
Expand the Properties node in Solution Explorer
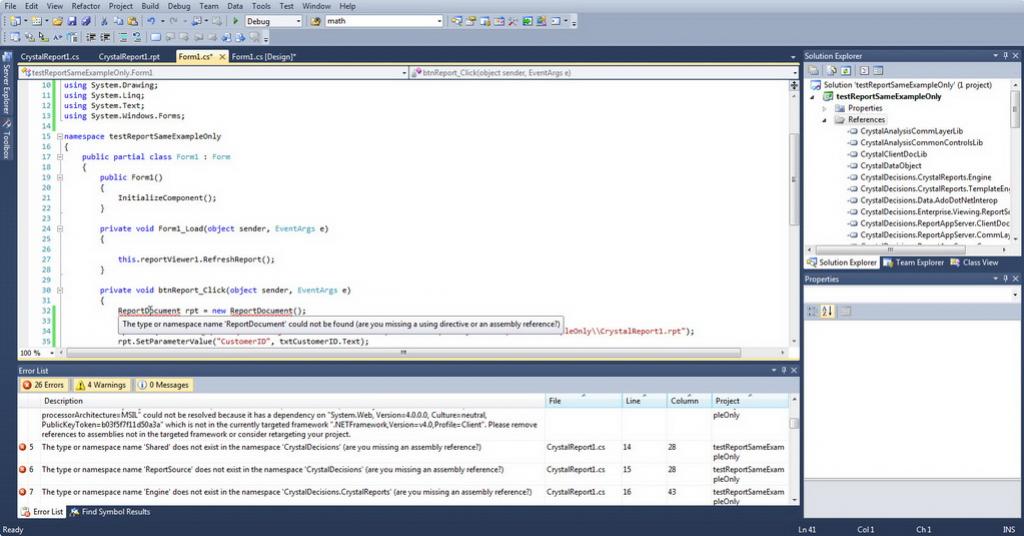(x=824, y=108)
